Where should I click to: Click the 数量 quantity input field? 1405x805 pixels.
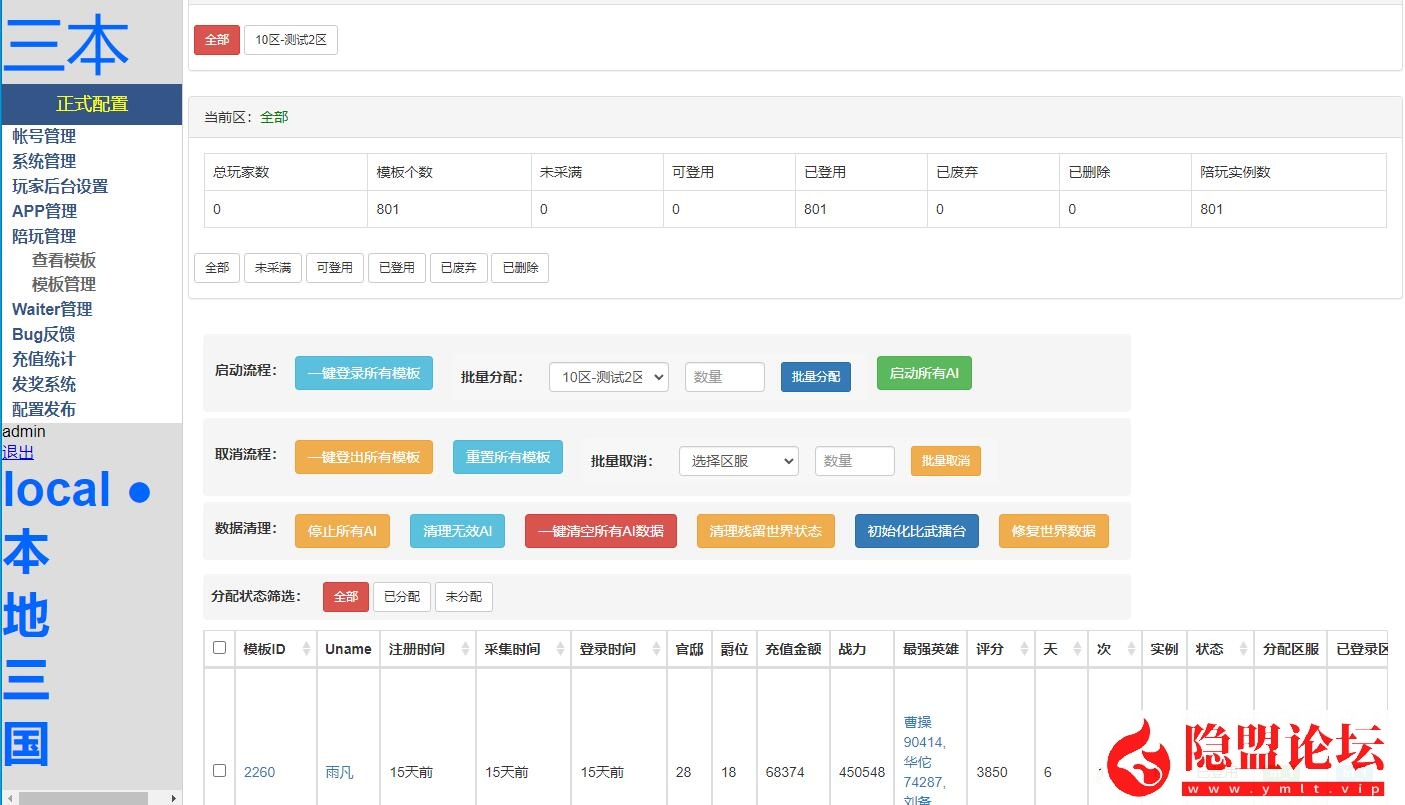[724, 377]
